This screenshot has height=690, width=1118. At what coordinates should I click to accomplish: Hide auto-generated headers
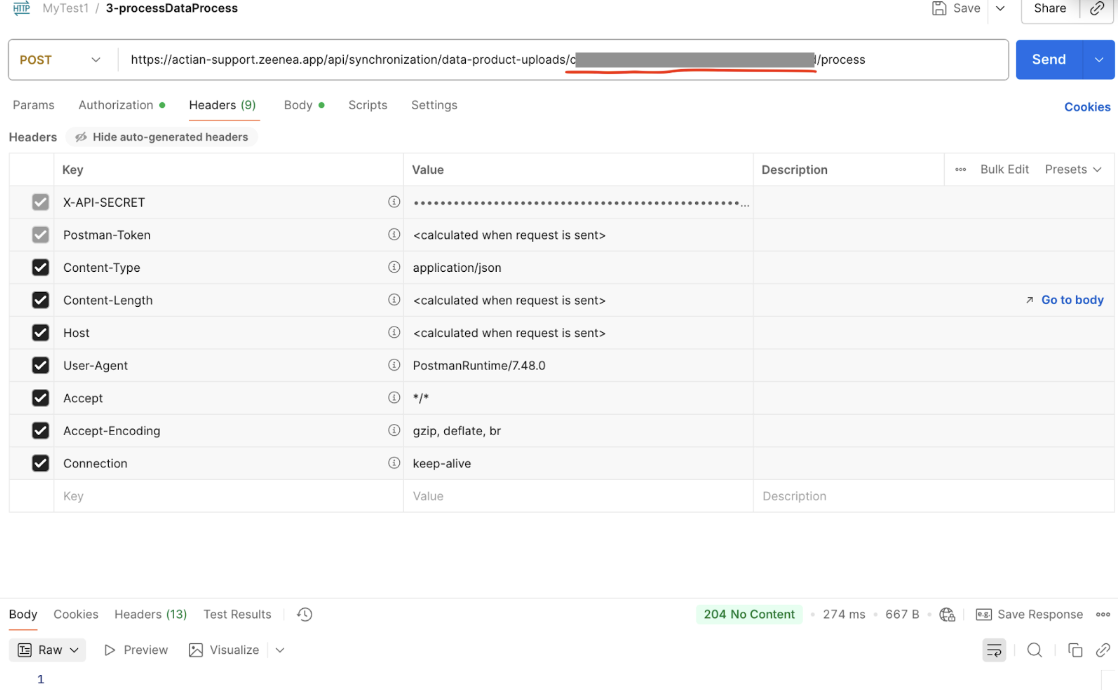162,137
